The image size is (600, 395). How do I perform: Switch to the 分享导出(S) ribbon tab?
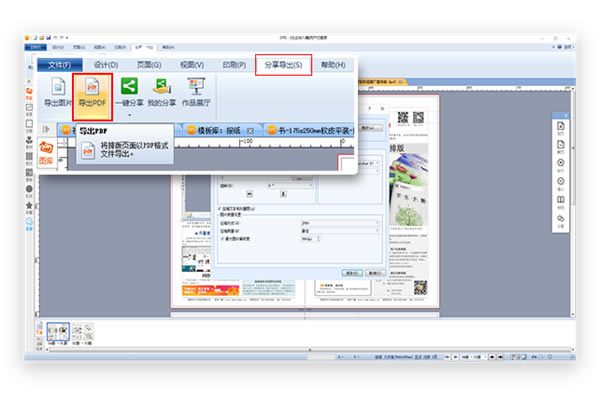tap(283, 65)
